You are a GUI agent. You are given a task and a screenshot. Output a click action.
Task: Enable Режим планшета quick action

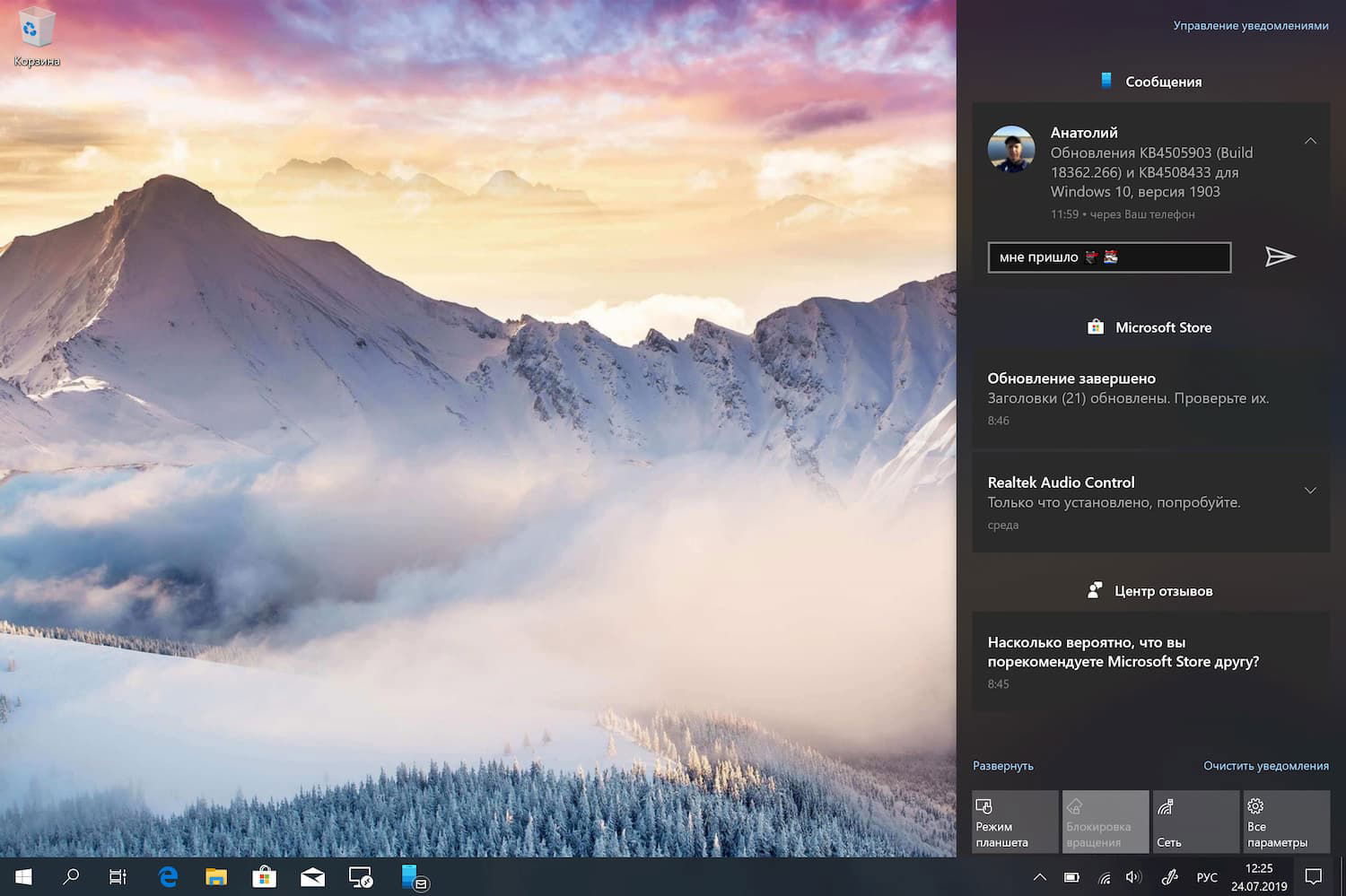[1014, 821]
